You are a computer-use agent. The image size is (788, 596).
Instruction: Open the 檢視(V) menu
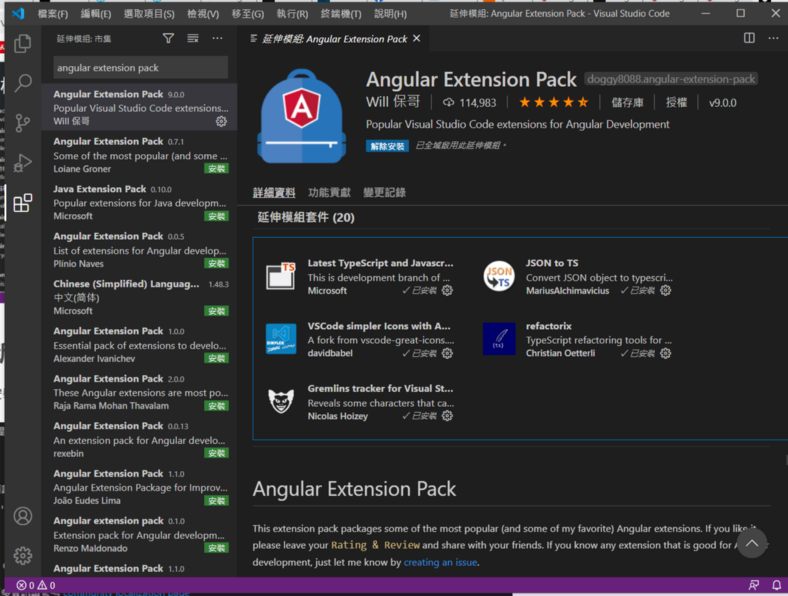(203, 14)
